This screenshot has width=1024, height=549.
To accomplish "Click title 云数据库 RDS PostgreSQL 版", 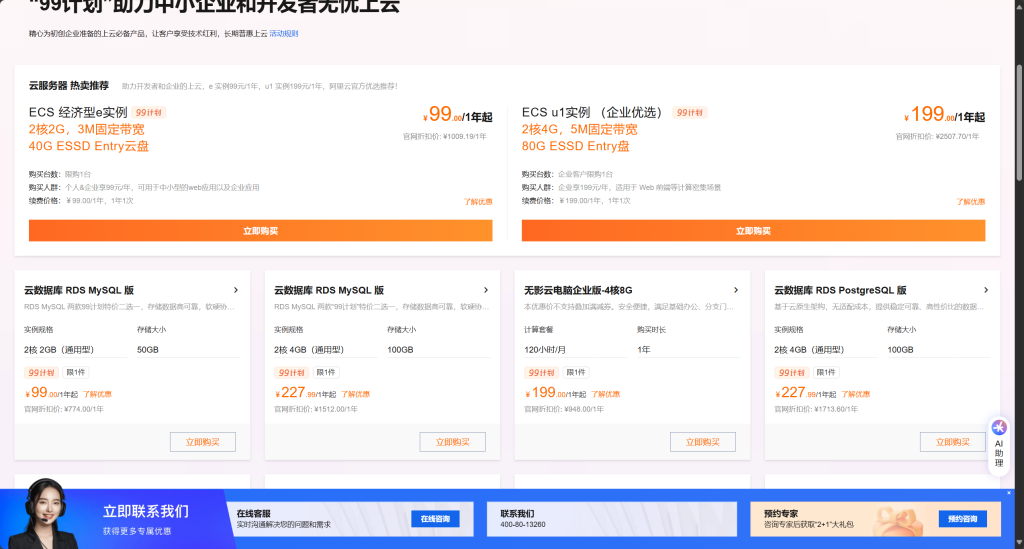I will [x=840, y=290].
